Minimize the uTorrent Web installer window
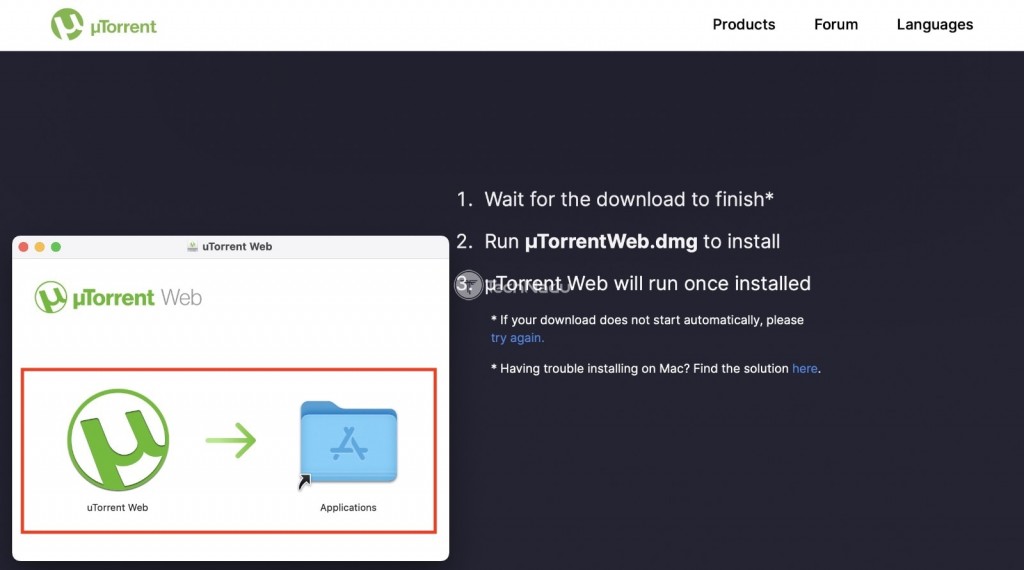This screenshot has width=1024, height=570. [40, 247]
